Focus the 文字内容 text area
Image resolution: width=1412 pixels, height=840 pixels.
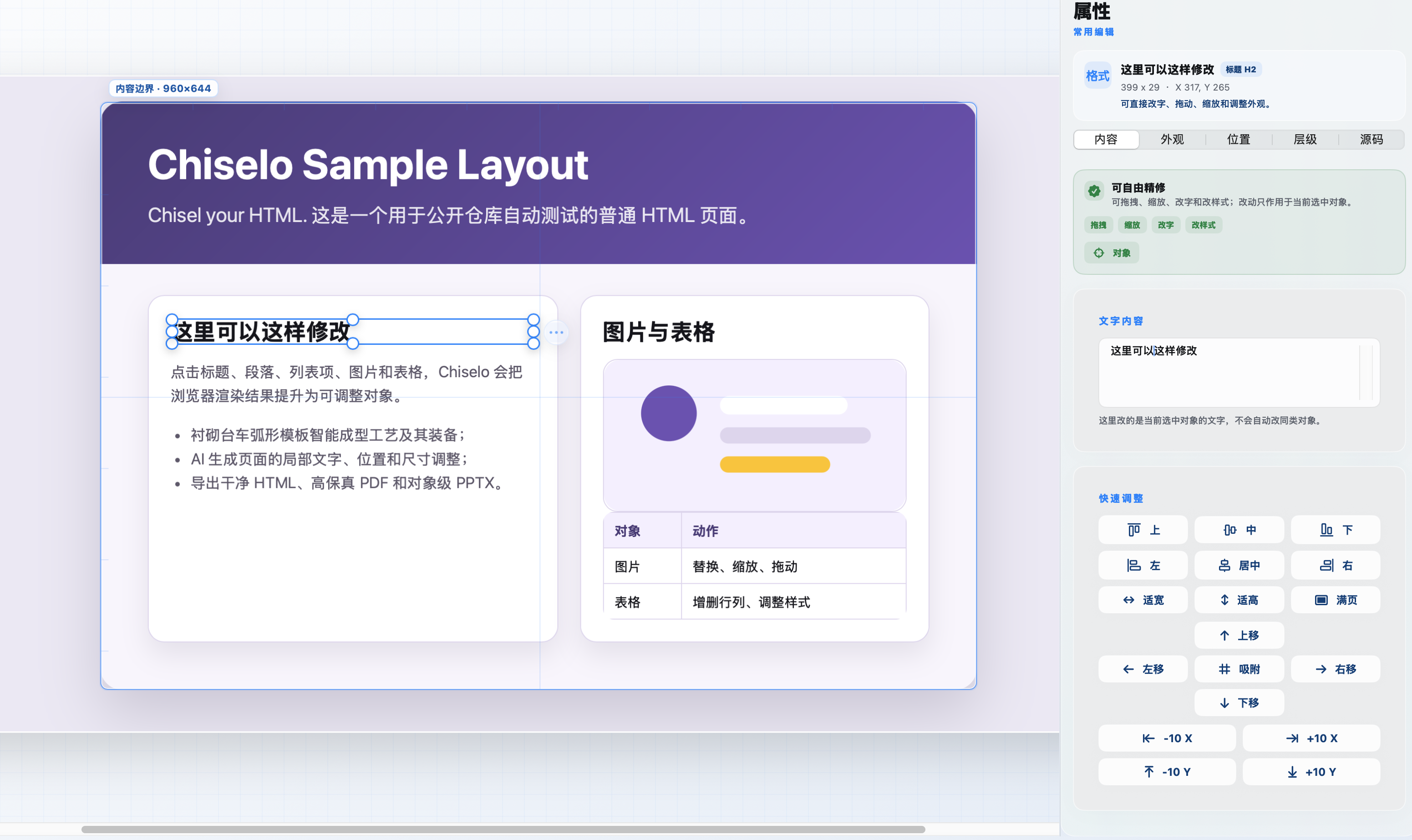[1239, 373]
